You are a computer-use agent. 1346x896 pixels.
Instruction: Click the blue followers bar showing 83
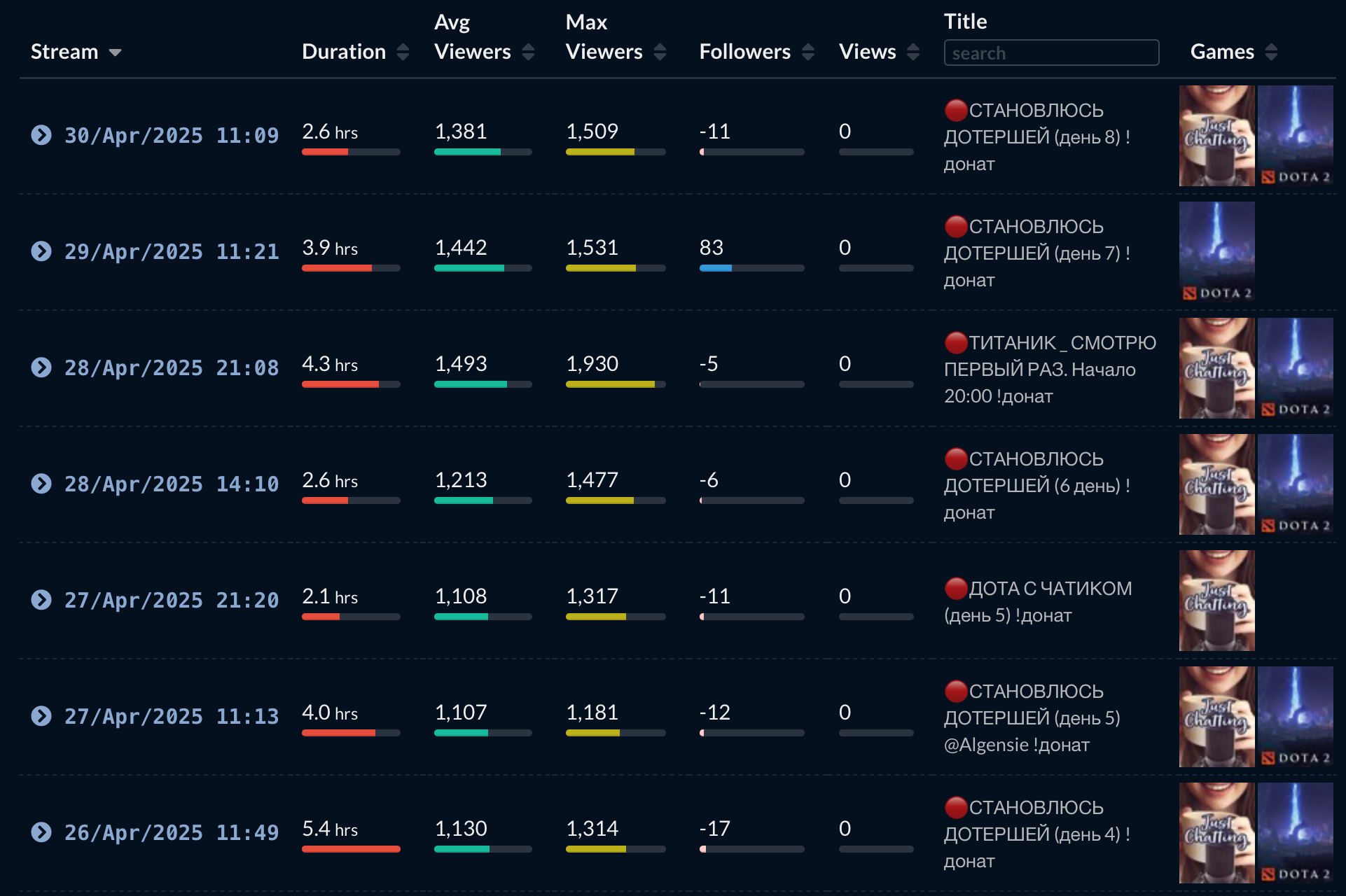pyautogui.click(x=715, y=268)
